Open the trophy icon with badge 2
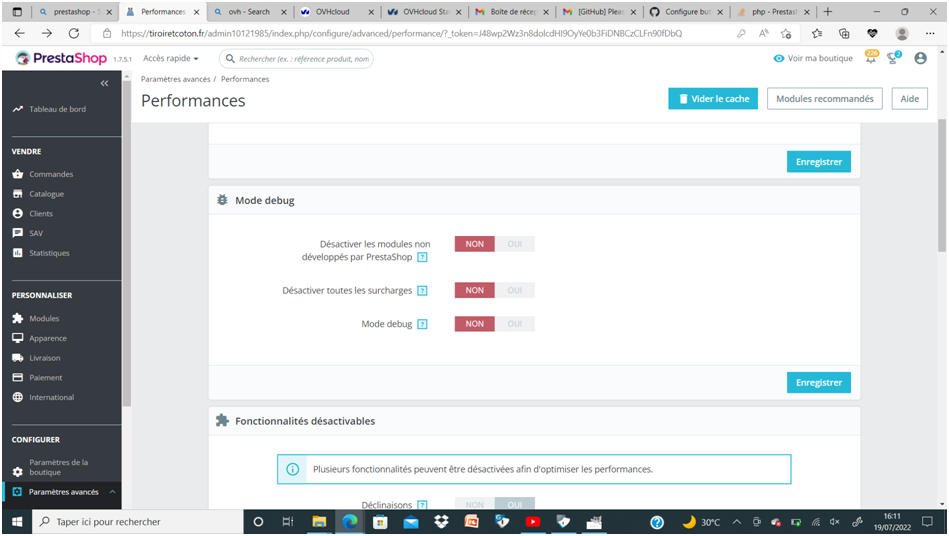The height and width of the screenshot is (536, 949). [x=893, y=58]
